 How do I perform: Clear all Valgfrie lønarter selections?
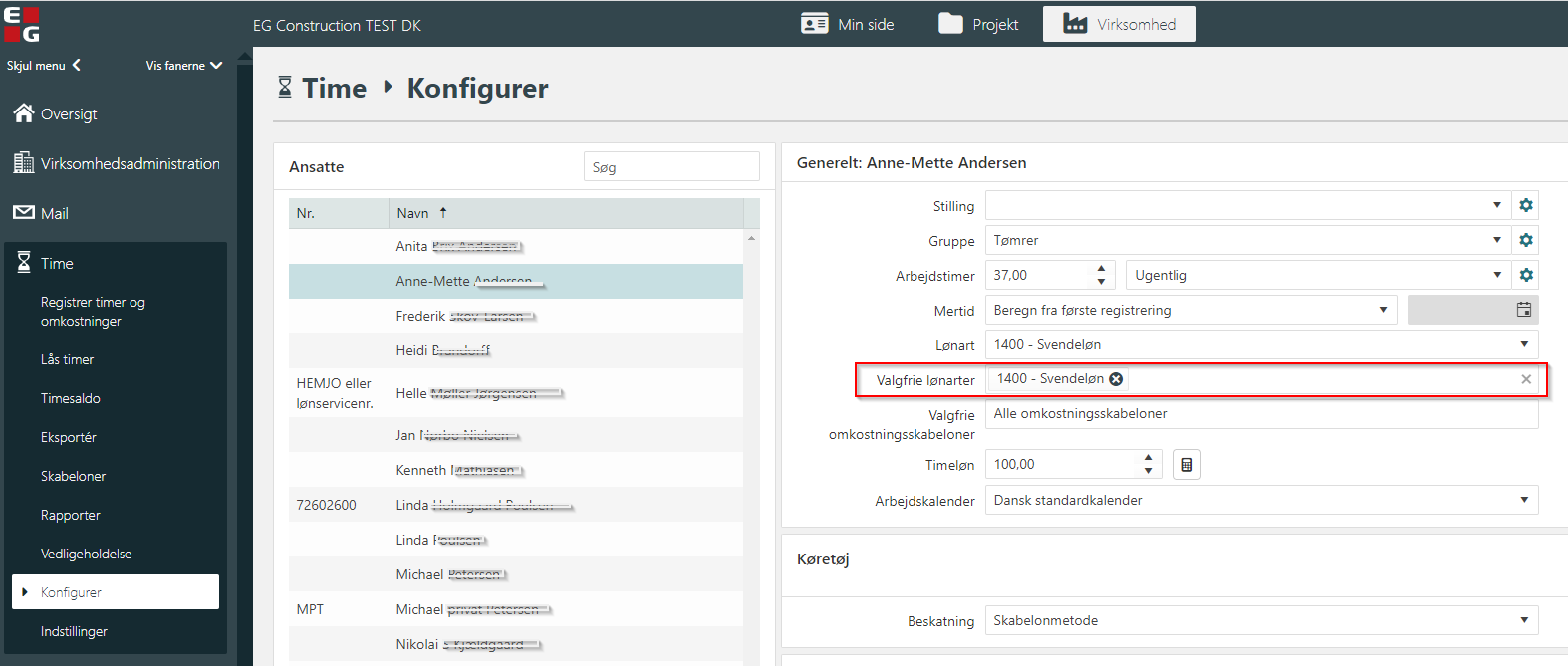pyautogui.click(x=1525, y=379)
